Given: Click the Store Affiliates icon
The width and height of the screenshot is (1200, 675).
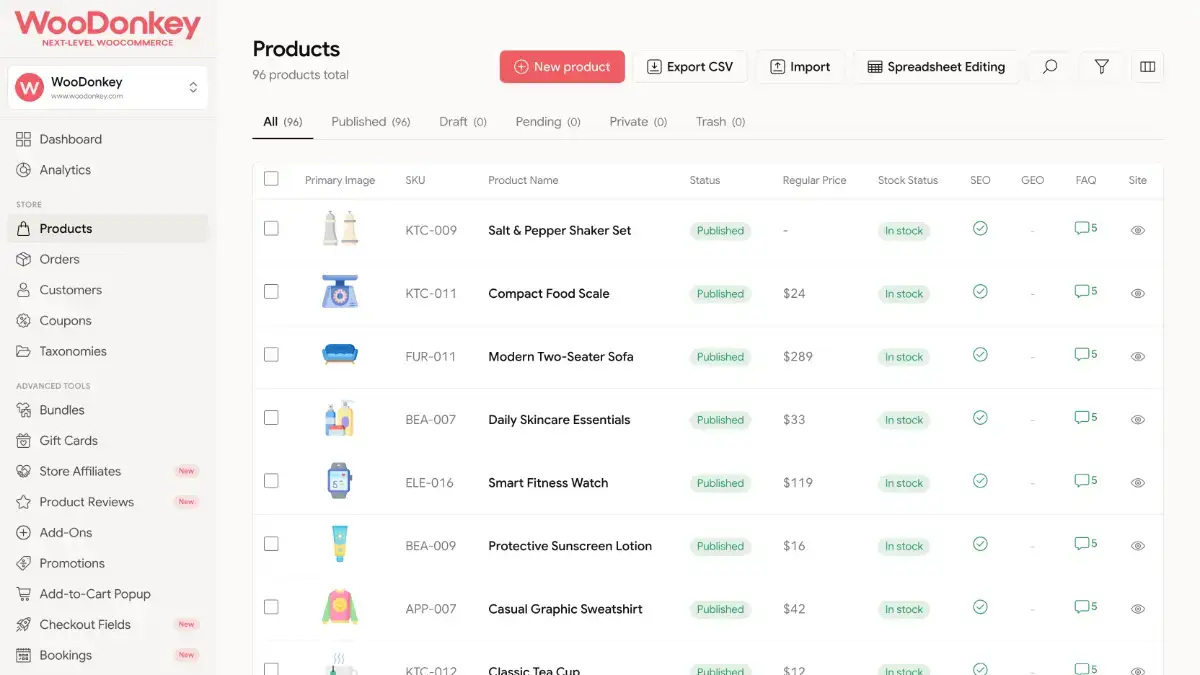Looking at the screenshot, I should click(x=24, y=471).
